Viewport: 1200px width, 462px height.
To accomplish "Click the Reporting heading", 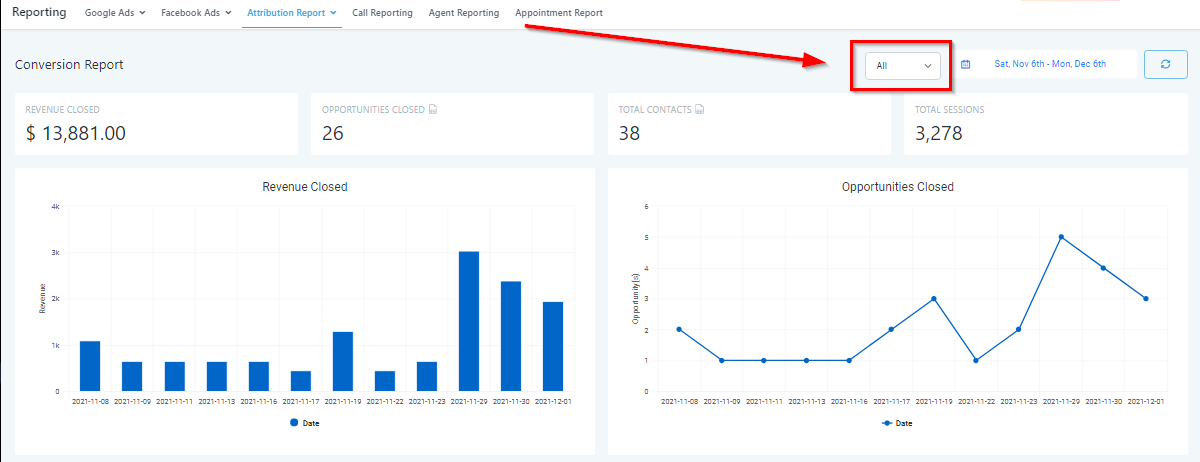I will pyautogui.click(x=39, y=13).
